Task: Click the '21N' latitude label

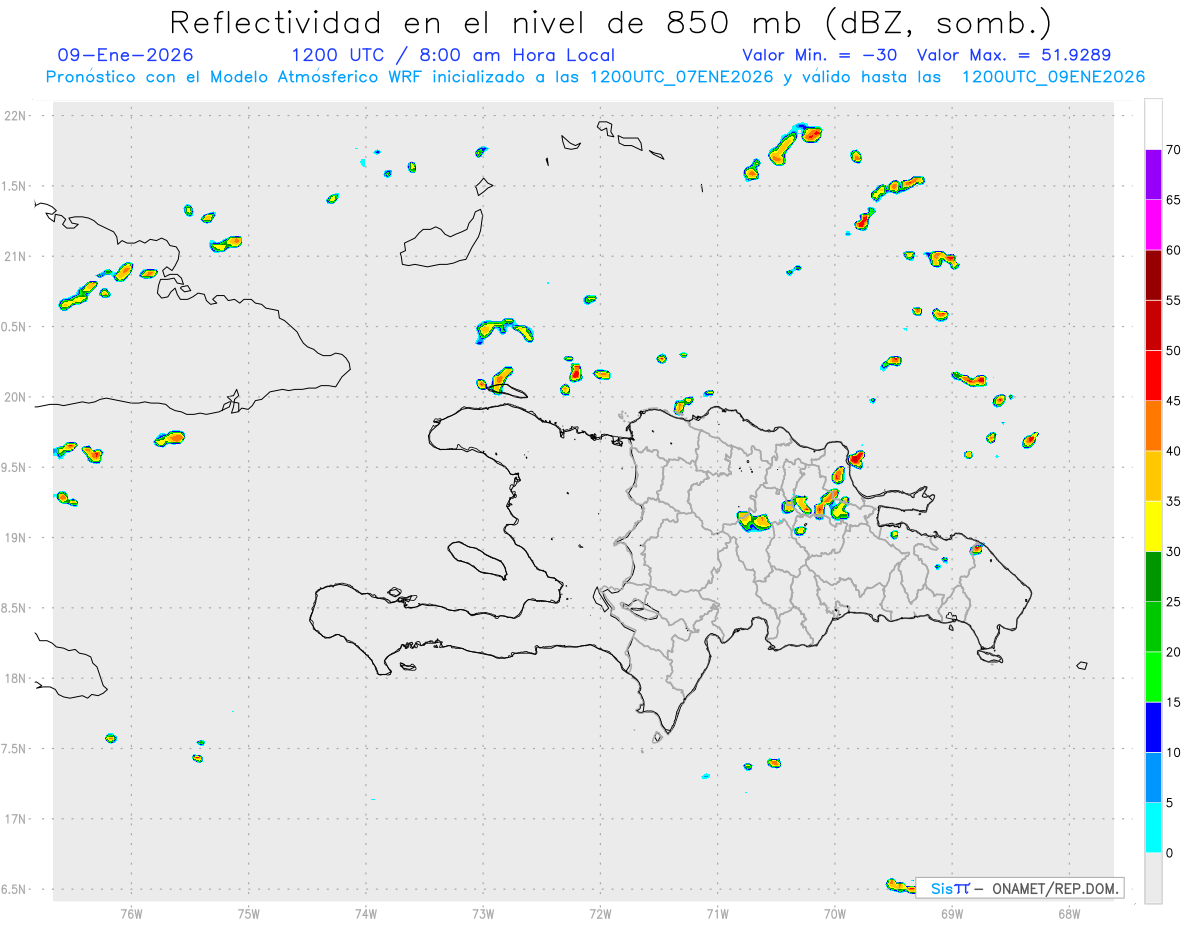Action: tap(17, 256)
